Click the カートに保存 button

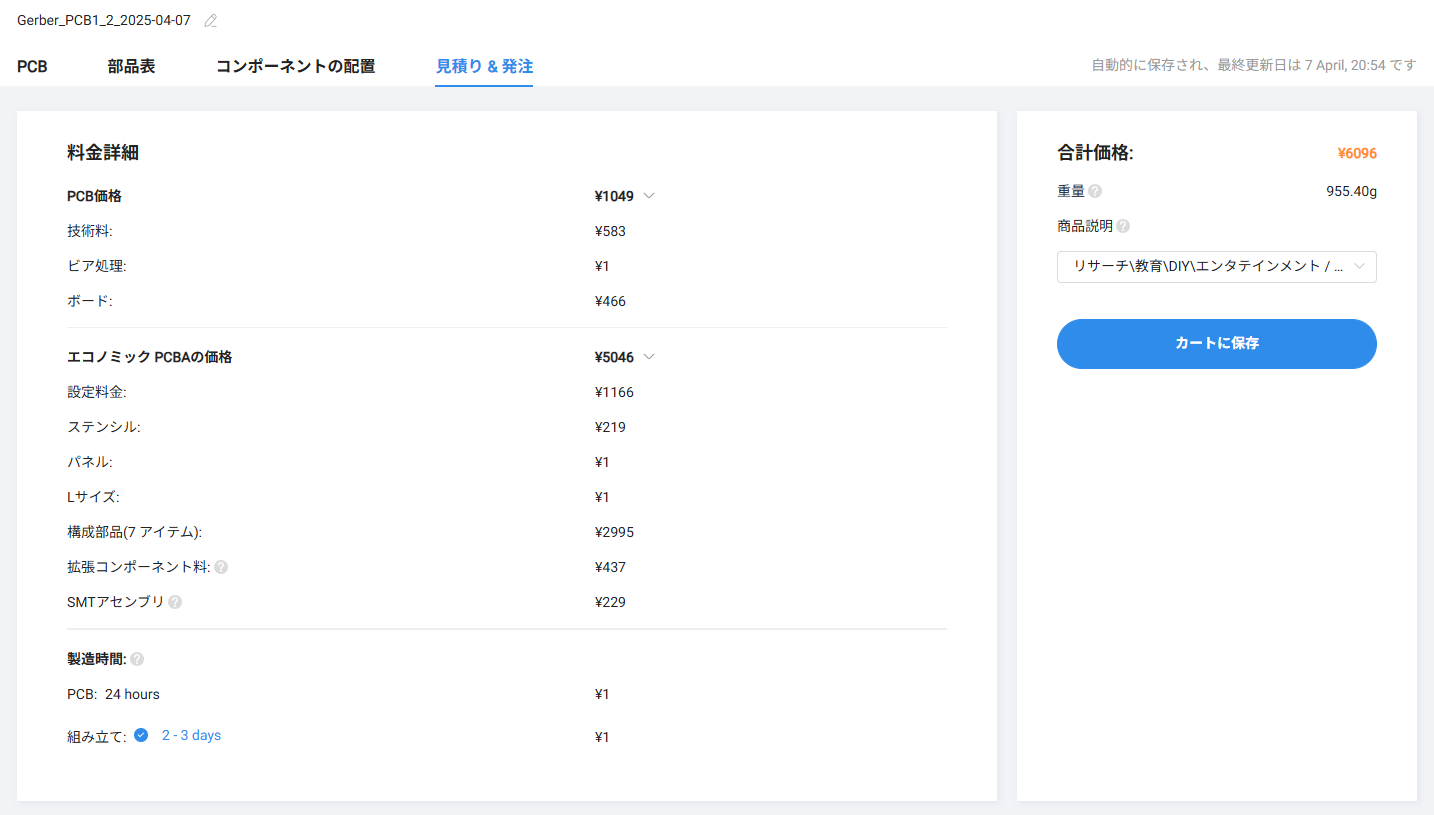coord(1216,343)
